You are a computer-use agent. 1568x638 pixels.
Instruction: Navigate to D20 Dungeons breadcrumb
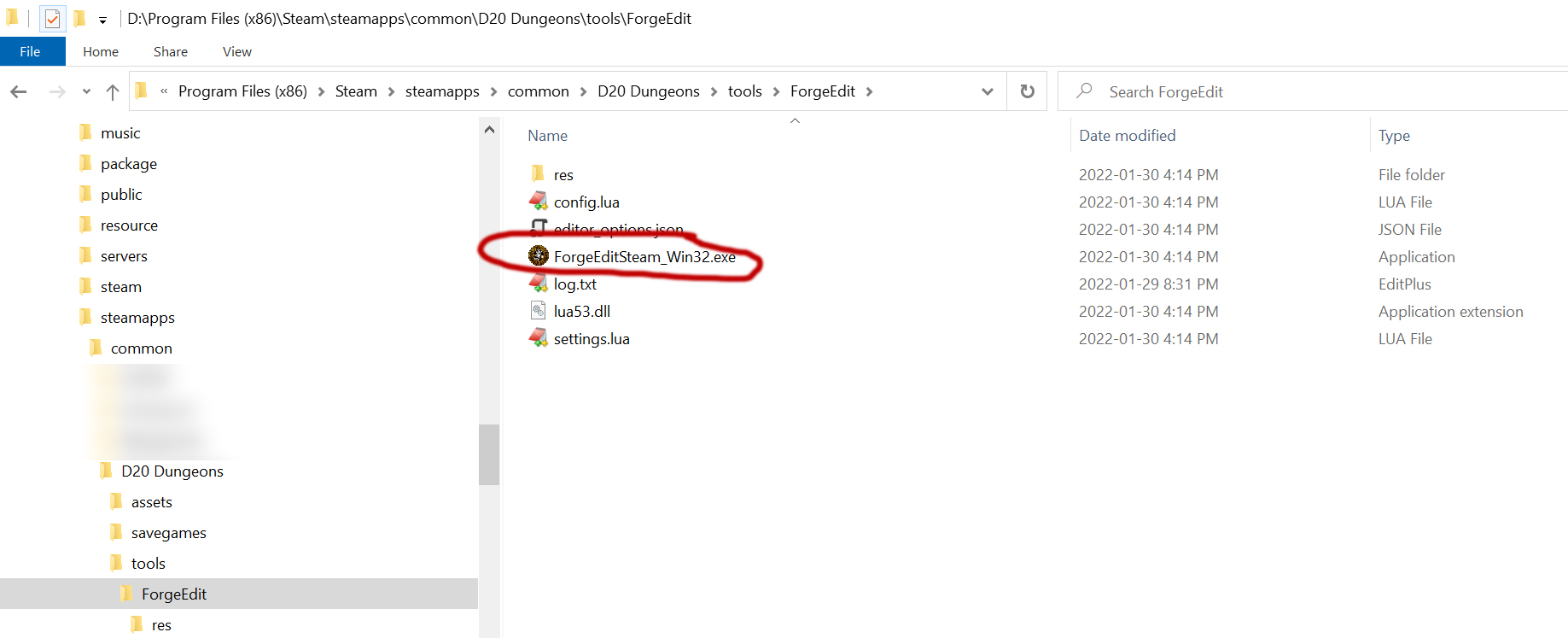click(649, 91)
